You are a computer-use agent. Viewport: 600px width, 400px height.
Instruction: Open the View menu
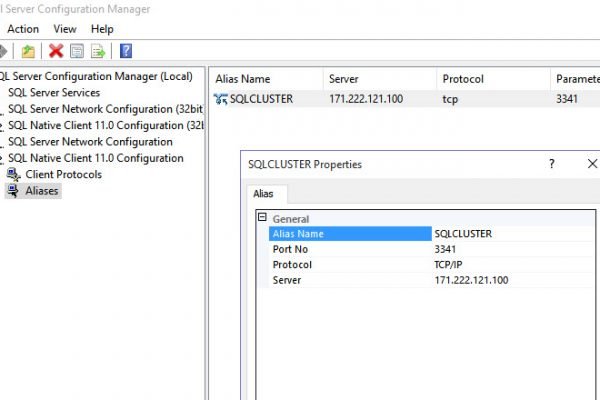coord(65,29)
